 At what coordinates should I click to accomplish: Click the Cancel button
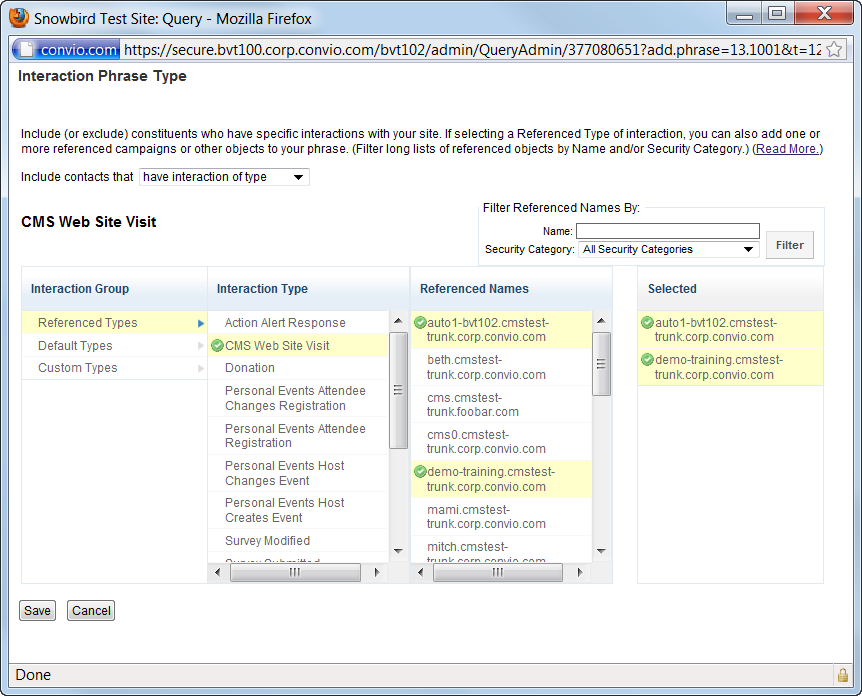pos(91,610)
